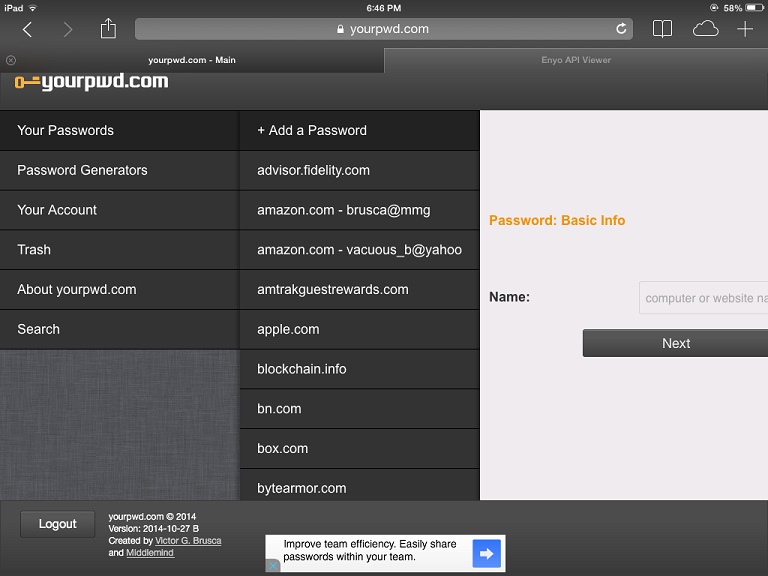This screenshot has height=576, width=768.
Task: Open Password Generators menu item
Action: [120, 170]
